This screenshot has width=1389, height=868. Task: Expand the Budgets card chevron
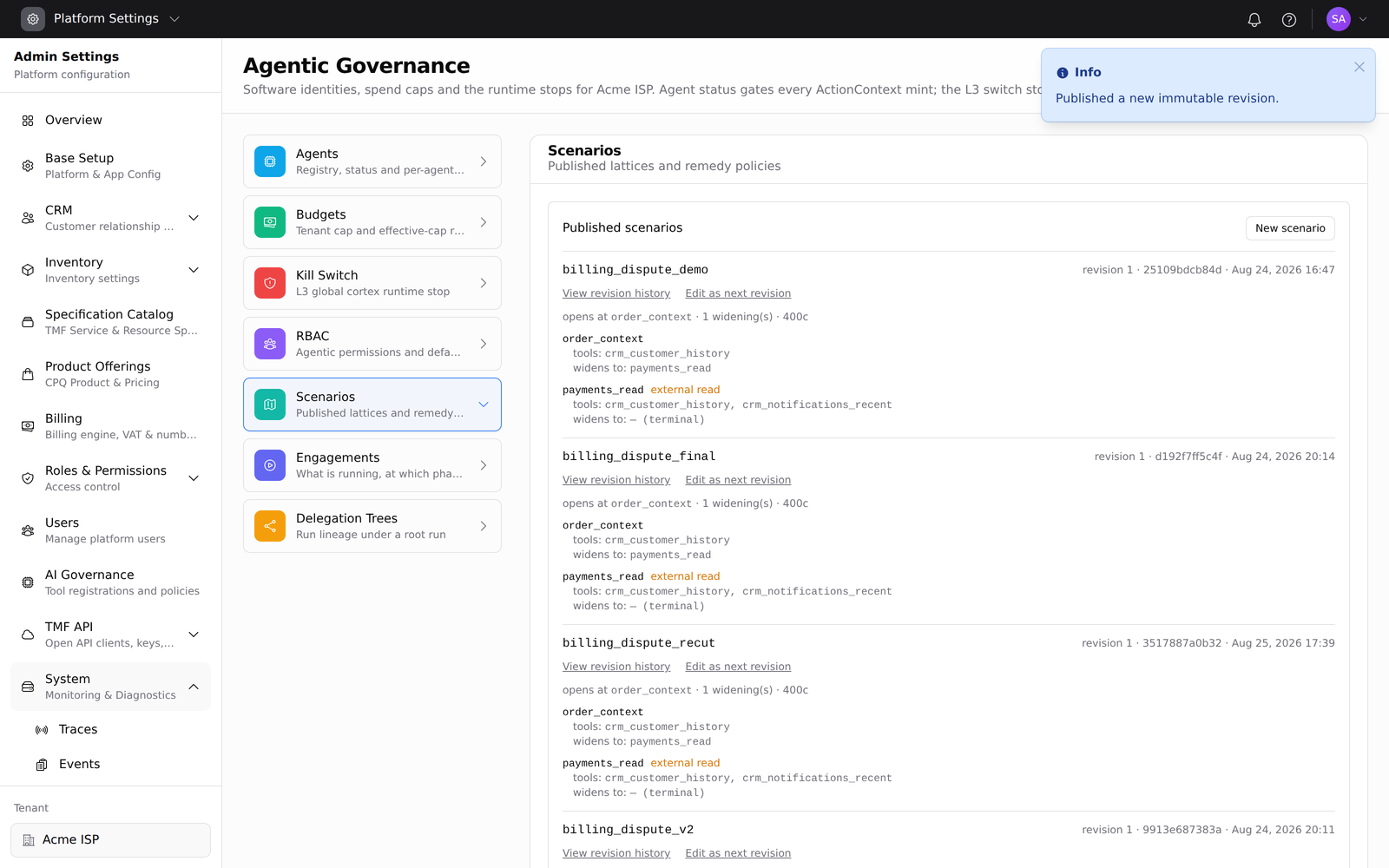click(x=484, y=222)
